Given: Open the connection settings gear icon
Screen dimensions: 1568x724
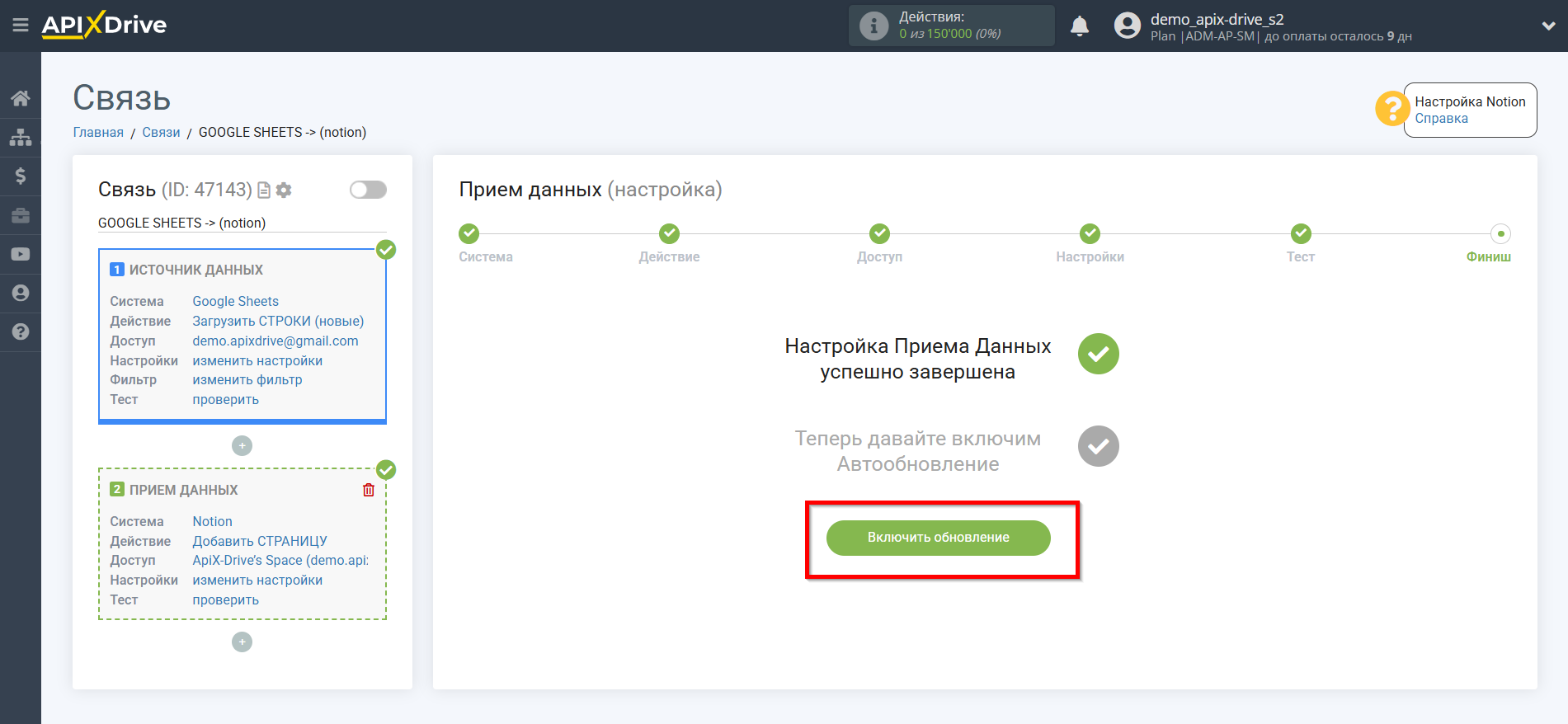Looking at the screenshot, I should [x=284, y=190].
